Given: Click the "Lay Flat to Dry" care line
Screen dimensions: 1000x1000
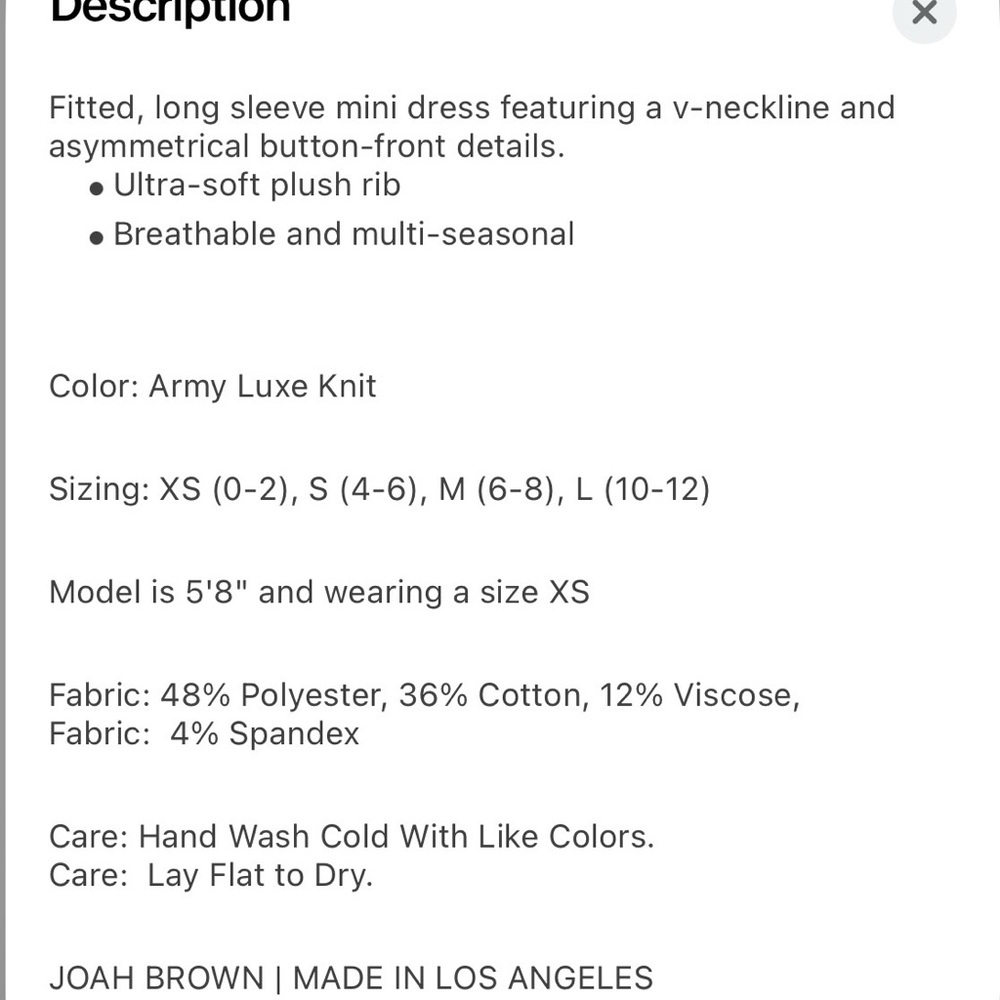Looking at the screenshot, I should point(259,876).
